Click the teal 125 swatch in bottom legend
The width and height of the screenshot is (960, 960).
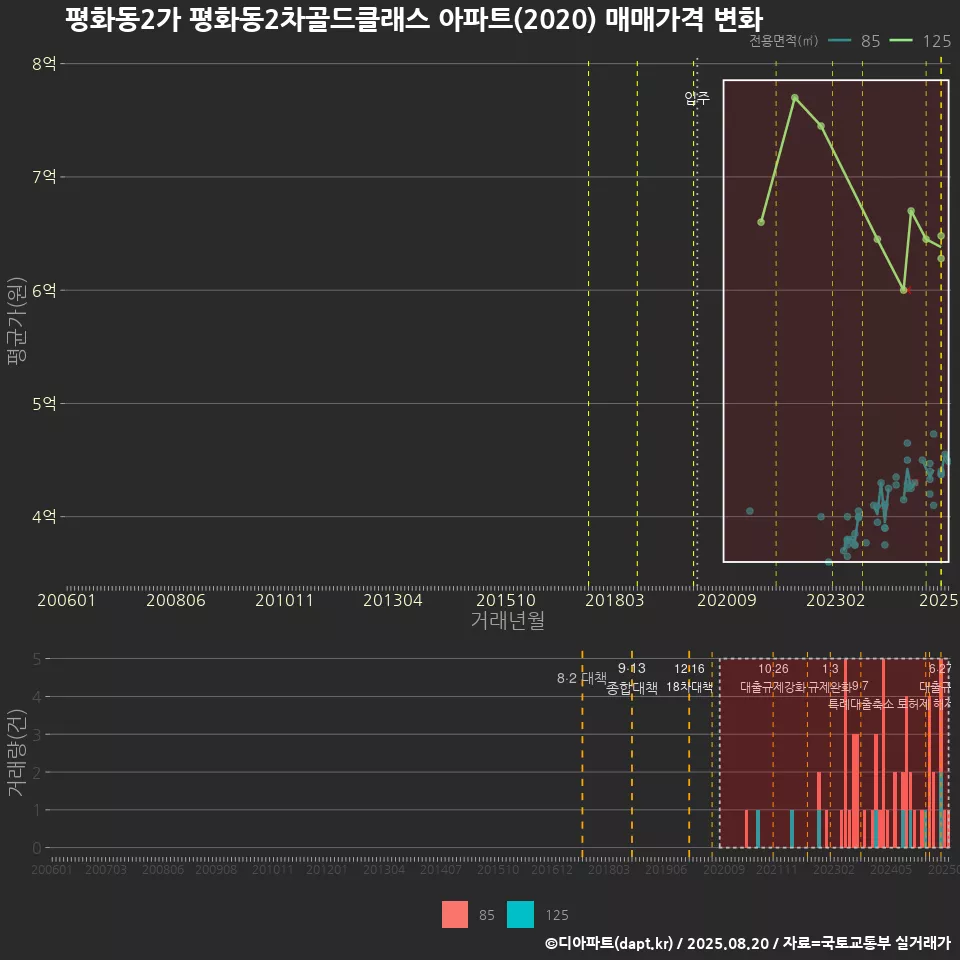pos(520,915)
